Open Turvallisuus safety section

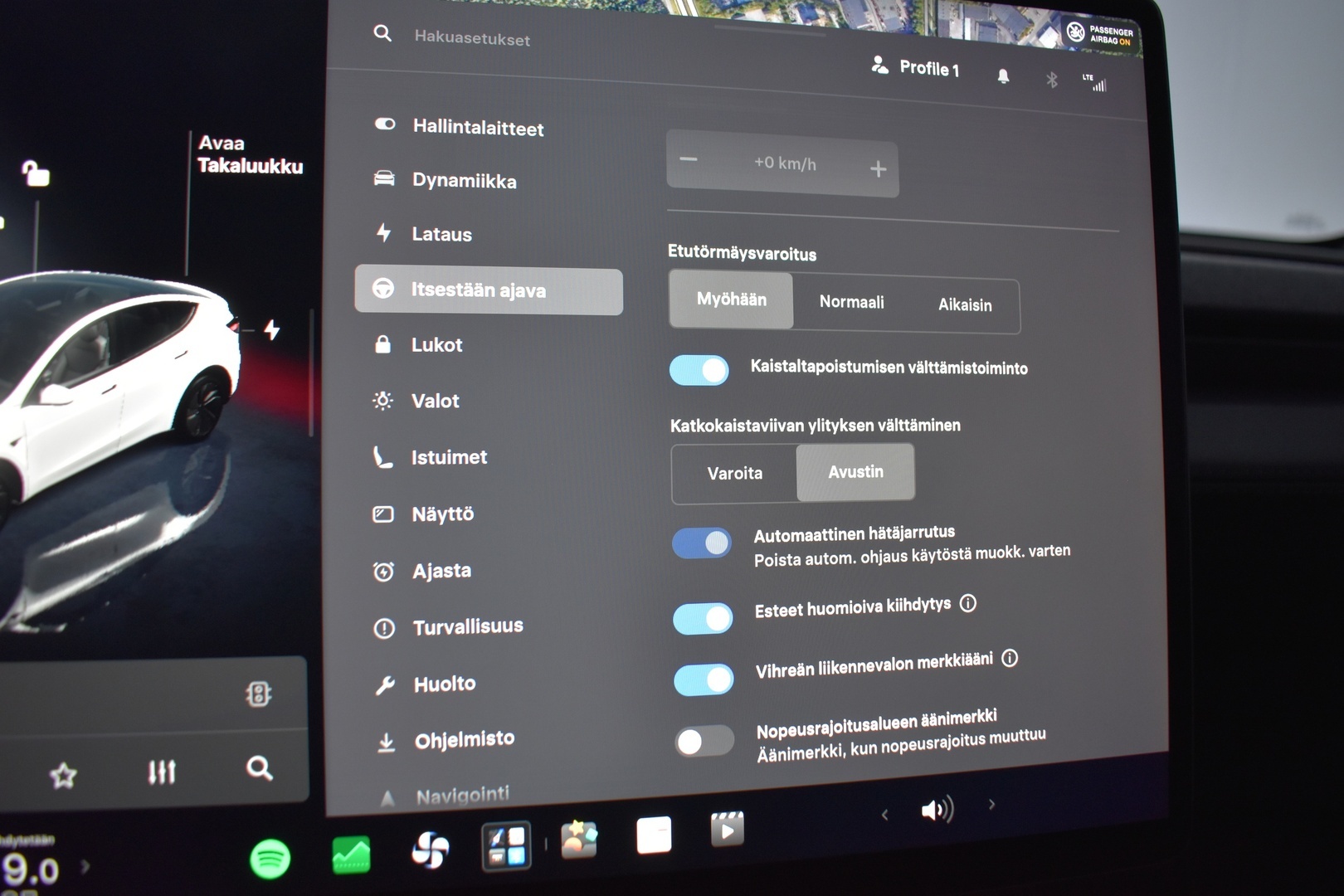click(450, 627)
